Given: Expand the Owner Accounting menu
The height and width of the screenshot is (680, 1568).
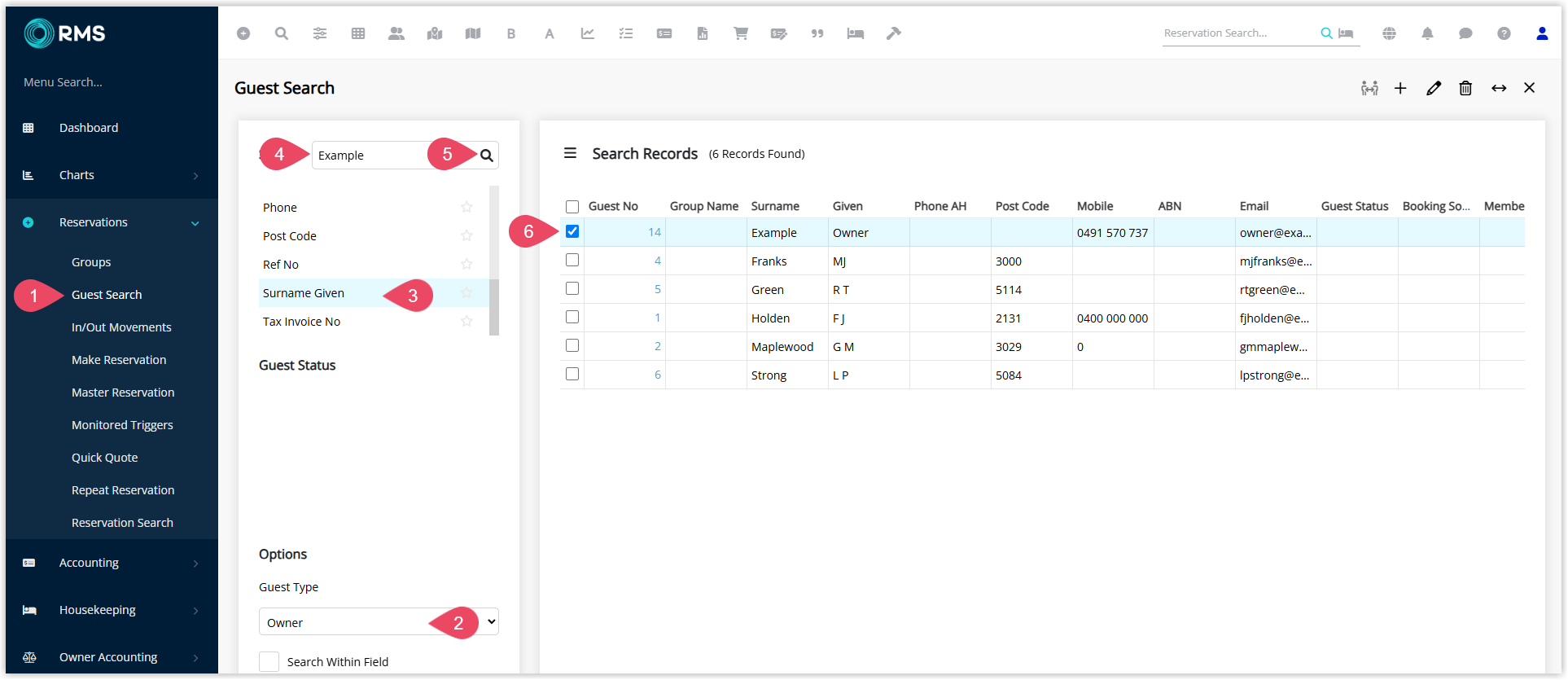Looking at the screenshot, I should pos(112,657).
